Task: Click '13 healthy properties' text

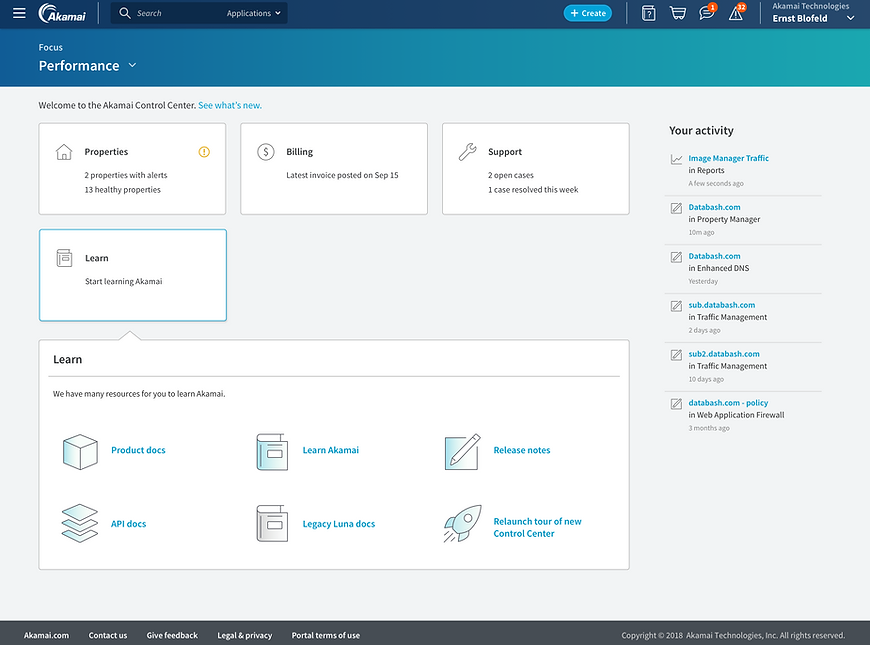Action: pos(123,190)
